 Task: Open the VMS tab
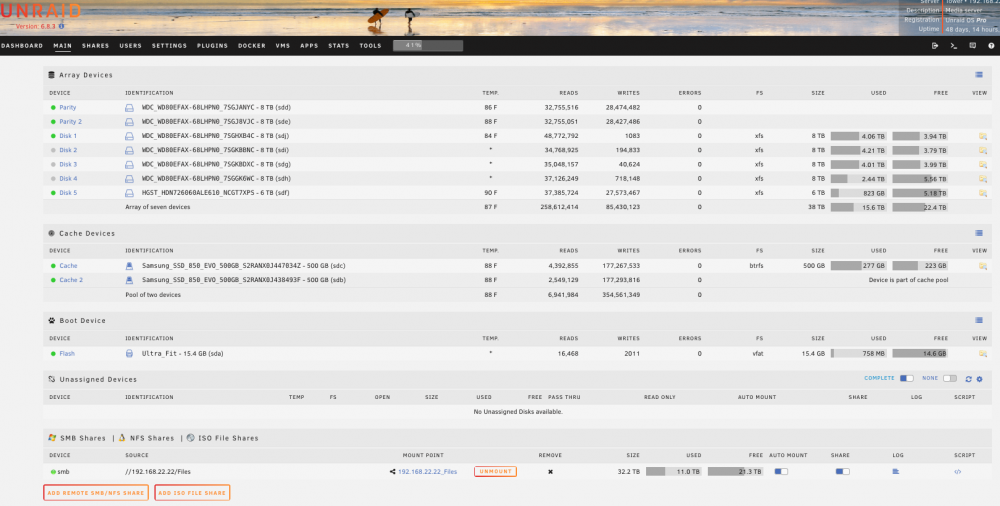(283, 46)
